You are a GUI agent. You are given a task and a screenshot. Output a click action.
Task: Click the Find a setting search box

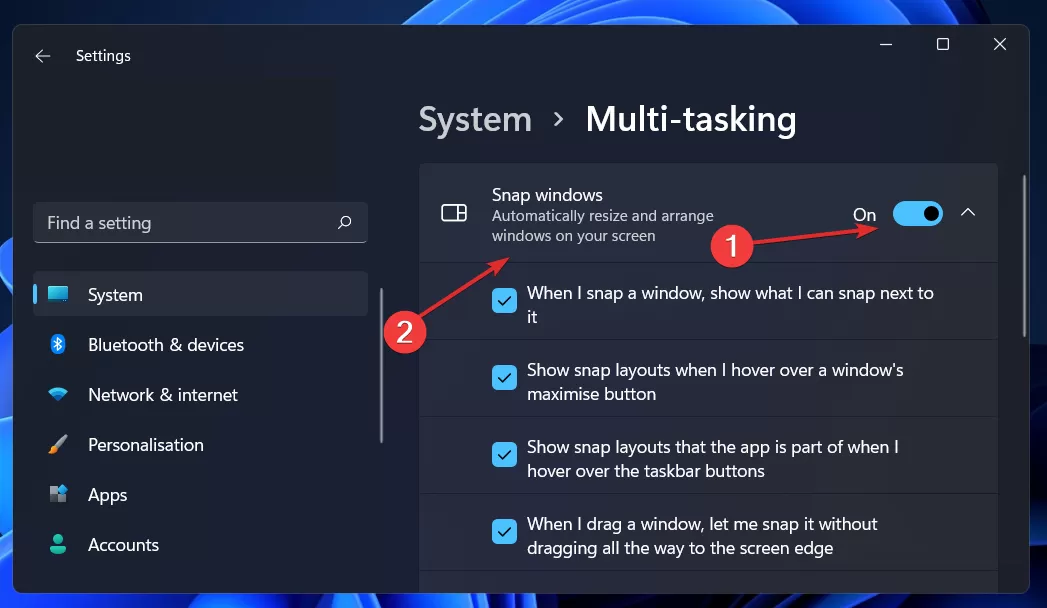[200, 222]
